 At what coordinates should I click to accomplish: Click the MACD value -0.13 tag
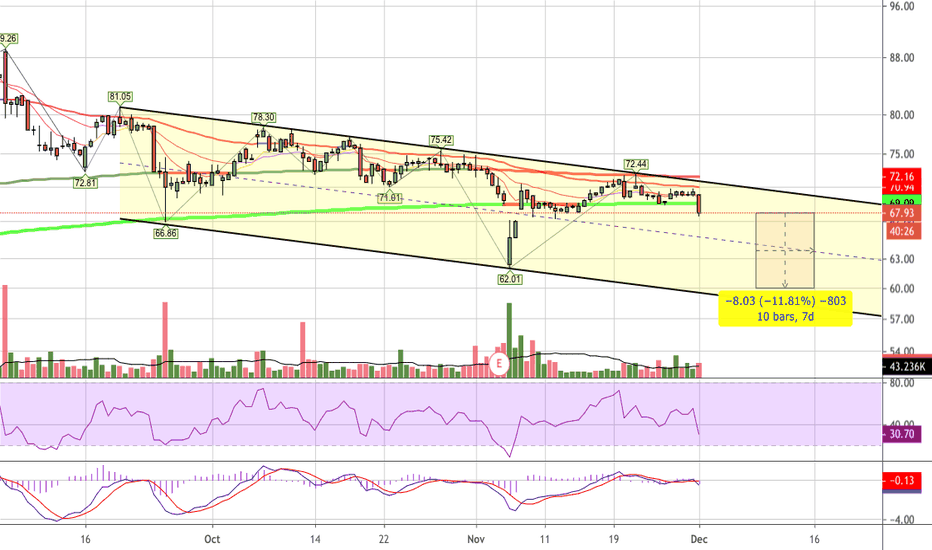point(902,480)
